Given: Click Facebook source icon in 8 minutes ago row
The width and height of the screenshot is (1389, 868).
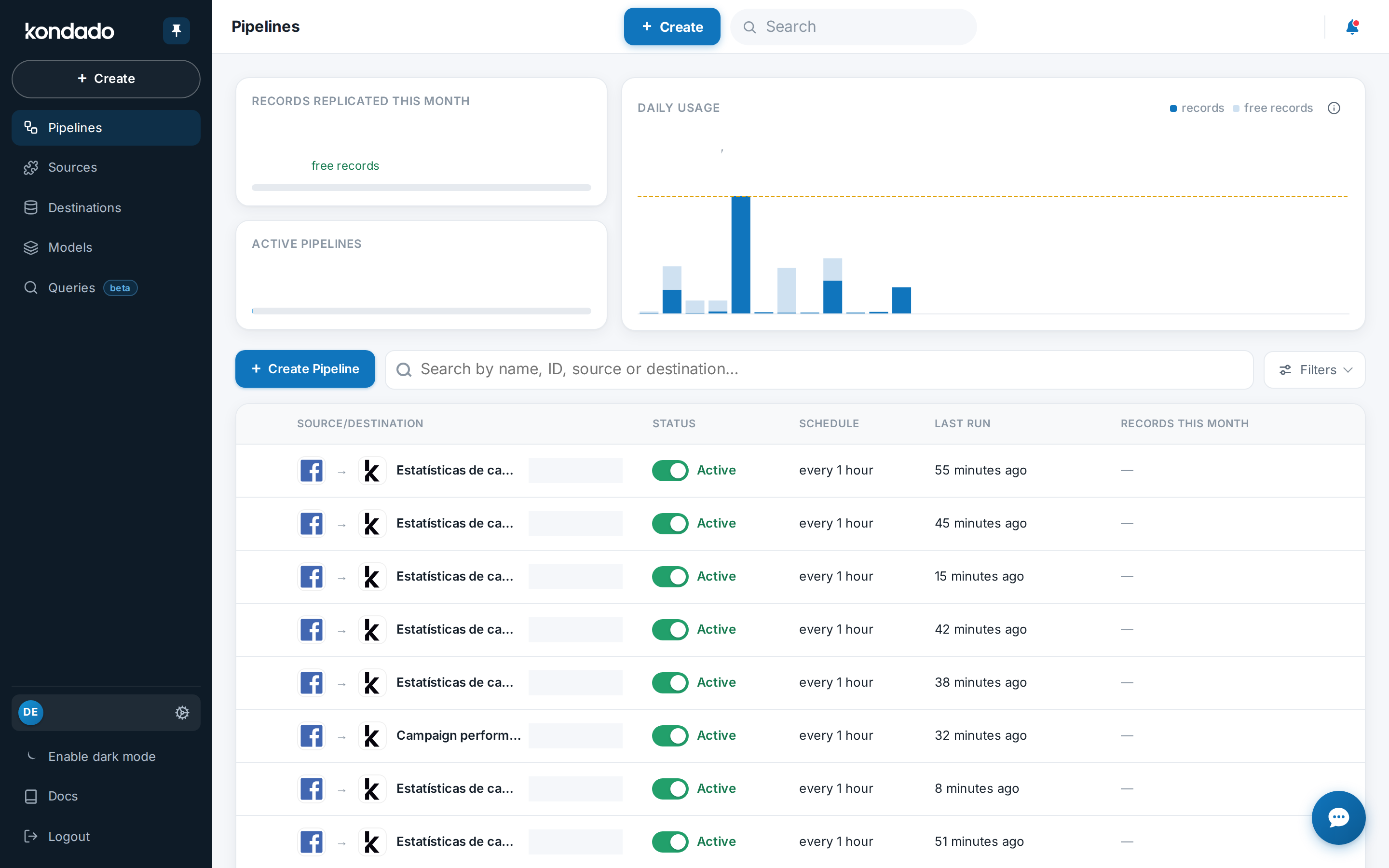Looking at the screenshot, I should click(x=312, y=789).
